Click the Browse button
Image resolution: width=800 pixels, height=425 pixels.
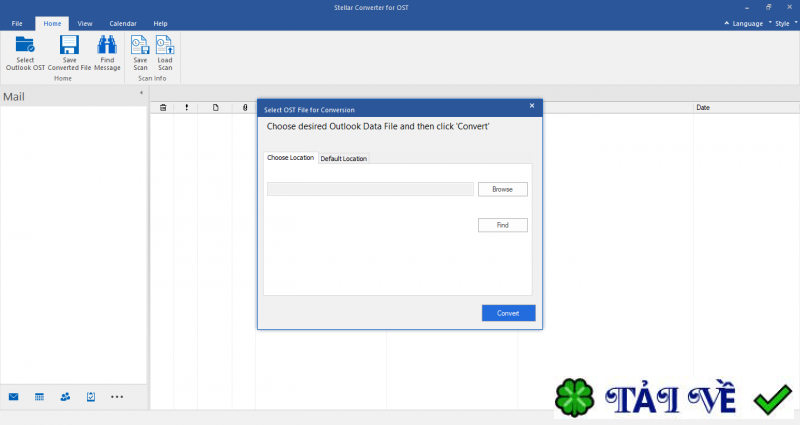503,189
